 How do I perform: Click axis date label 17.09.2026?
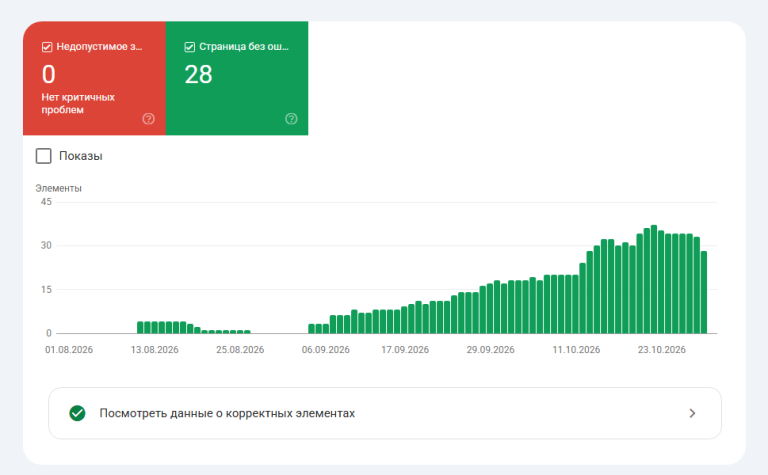[x=405, y=350]
